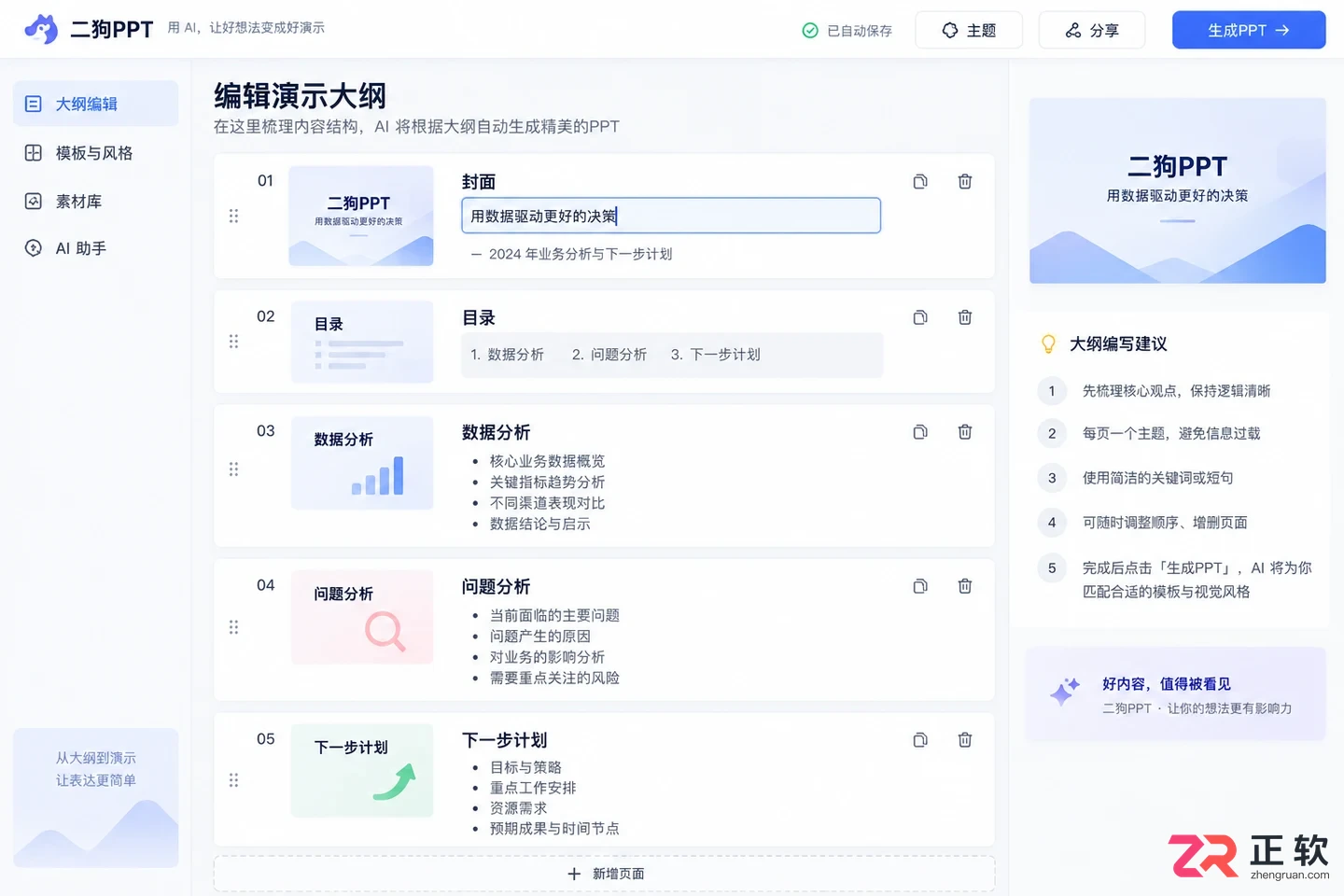This screenshot has width=1344, height=896.
Task: Click the subtitle 2024 年业务分析与下一步计划
Action: tap(581, 254)
